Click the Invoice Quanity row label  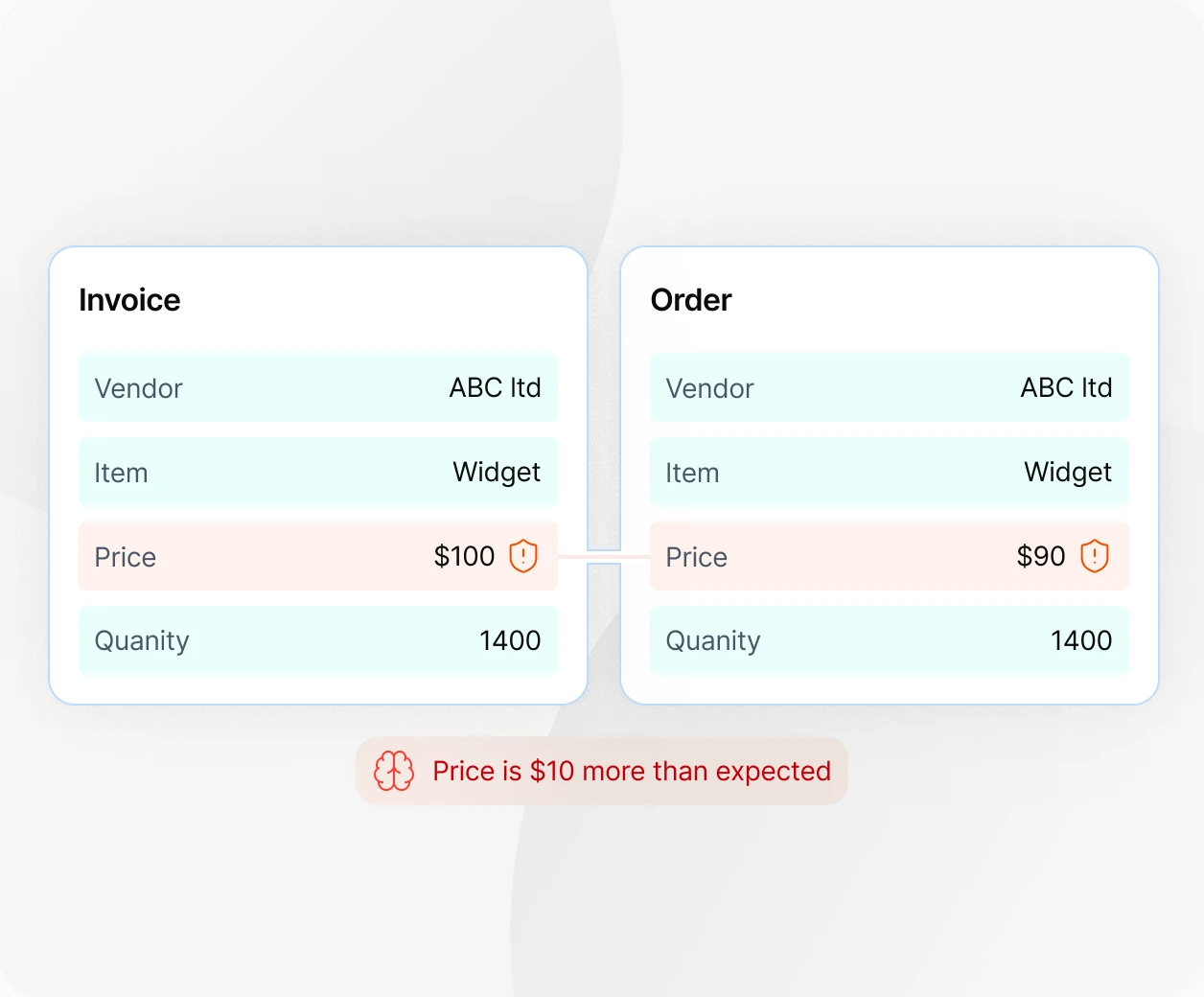click(x=142, y=640)
